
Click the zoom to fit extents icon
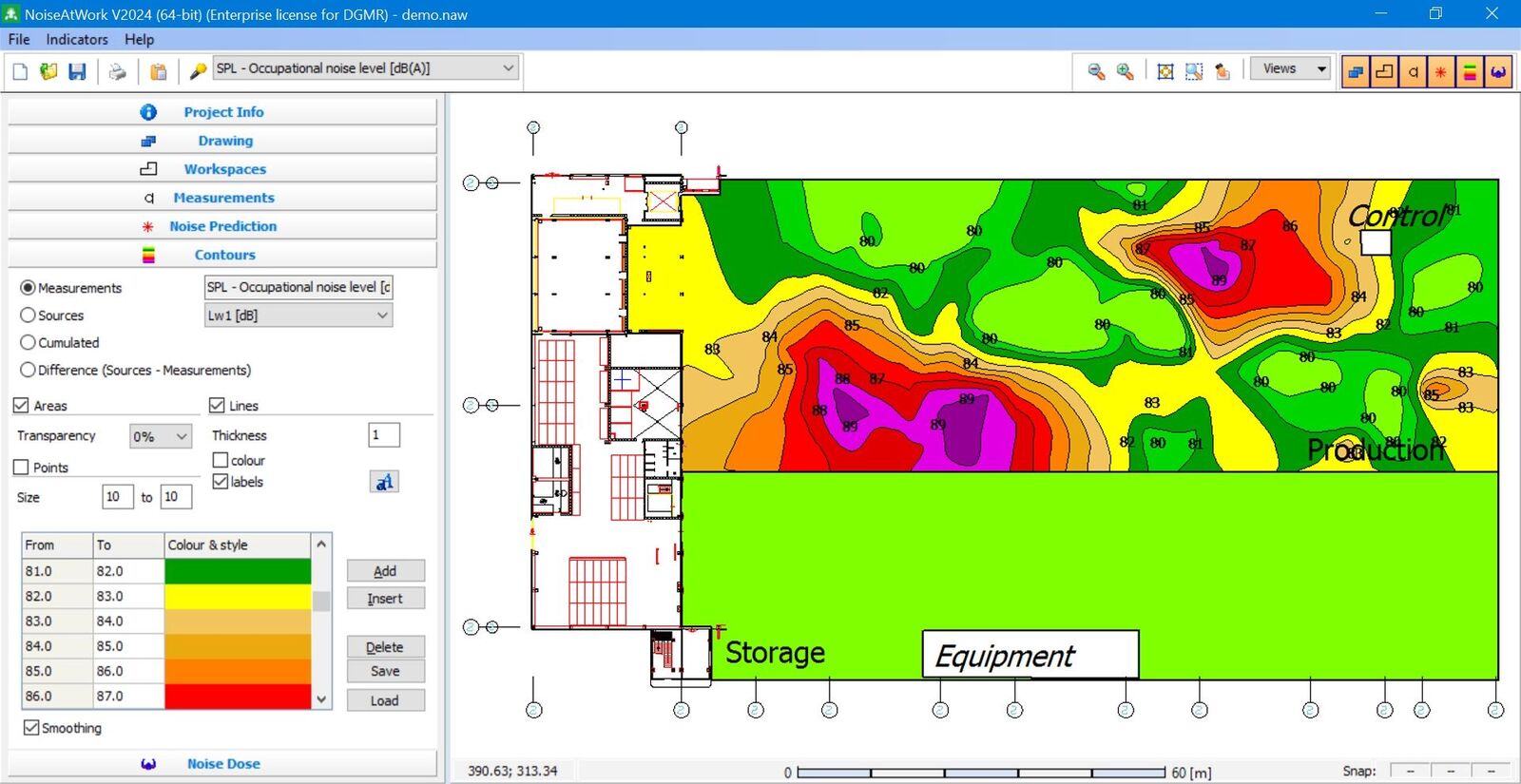1165,71
